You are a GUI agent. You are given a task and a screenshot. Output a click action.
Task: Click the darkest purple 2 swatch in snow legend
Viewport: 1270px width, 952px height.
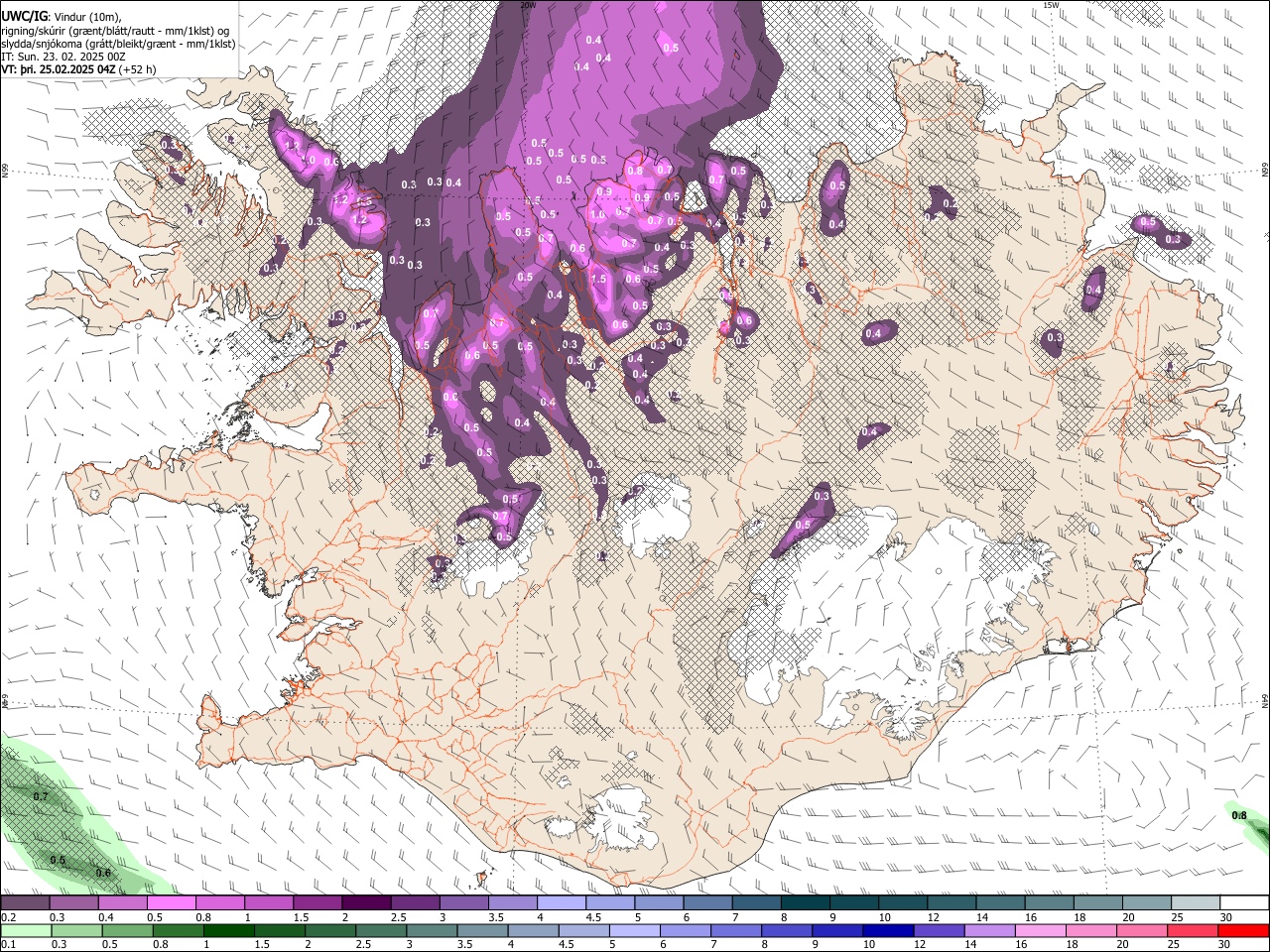[x=366, y=903]
